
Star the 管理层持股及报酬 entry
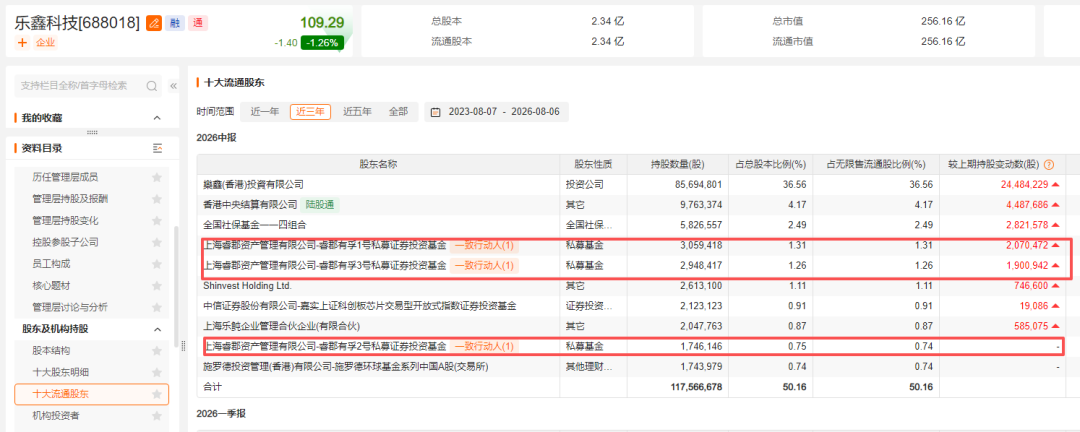(157, 199)
